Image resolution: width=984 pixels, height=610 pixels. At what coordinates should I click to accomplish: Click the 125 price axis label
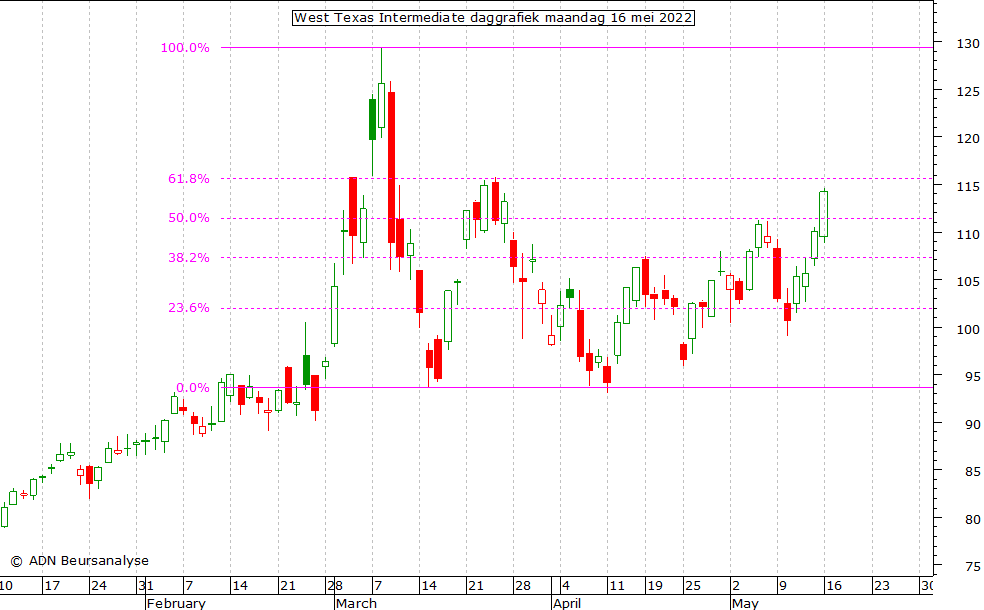[x=968, y=92]
